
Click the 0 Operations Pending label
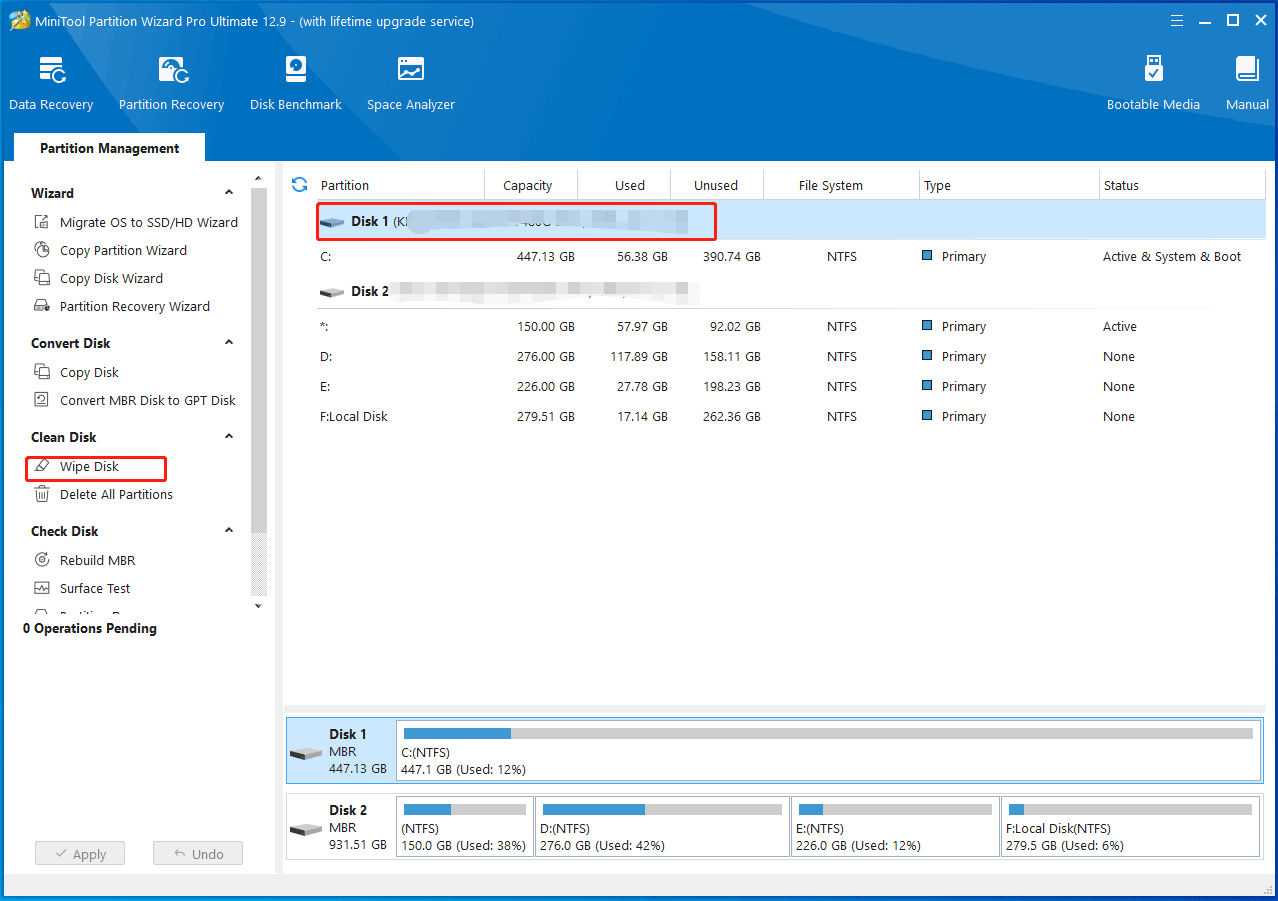pyautogui.click(x=90, y=628)
